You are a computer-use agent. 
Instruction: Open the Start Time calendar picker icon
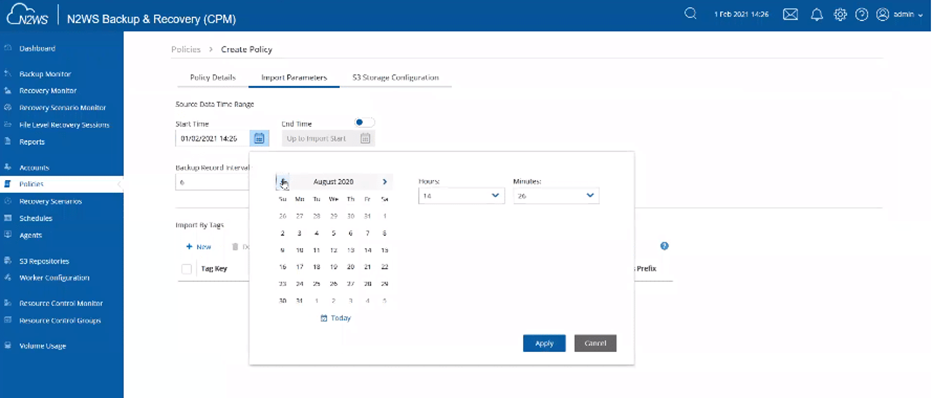click(x=259, y=138)
